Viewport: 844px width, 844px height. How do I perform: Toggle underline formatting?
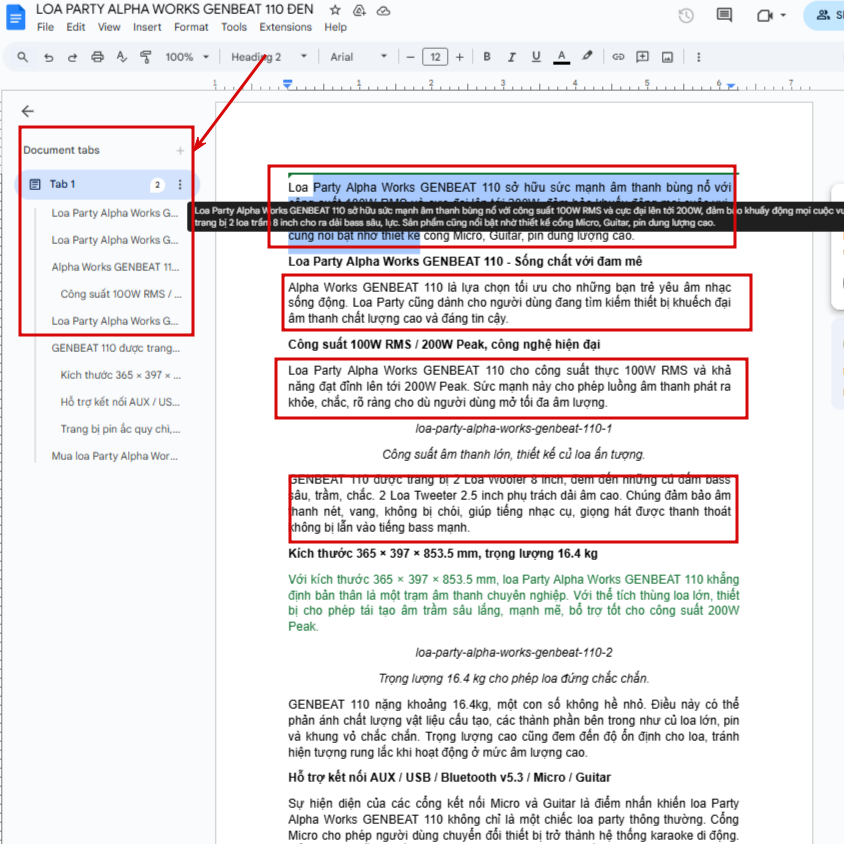tap(536, 57)
